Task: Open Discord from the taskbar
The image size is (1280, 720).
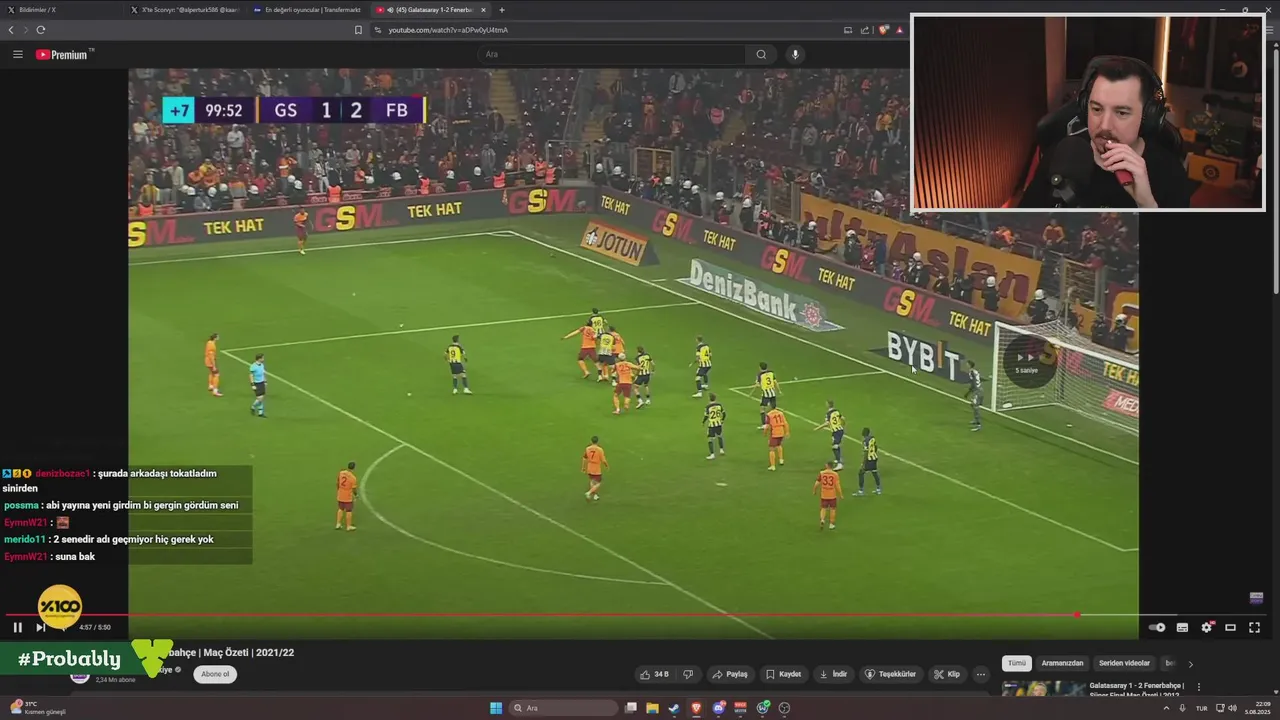Action: coord(718,708)
